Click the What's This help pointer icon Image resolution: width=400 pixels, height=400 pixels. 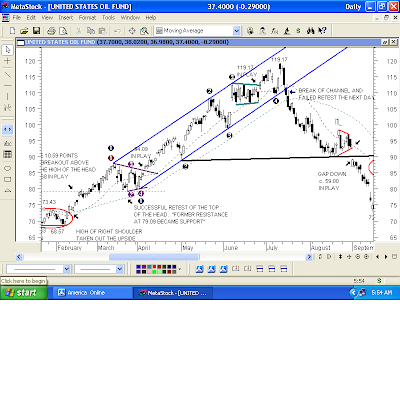[322, 31]
